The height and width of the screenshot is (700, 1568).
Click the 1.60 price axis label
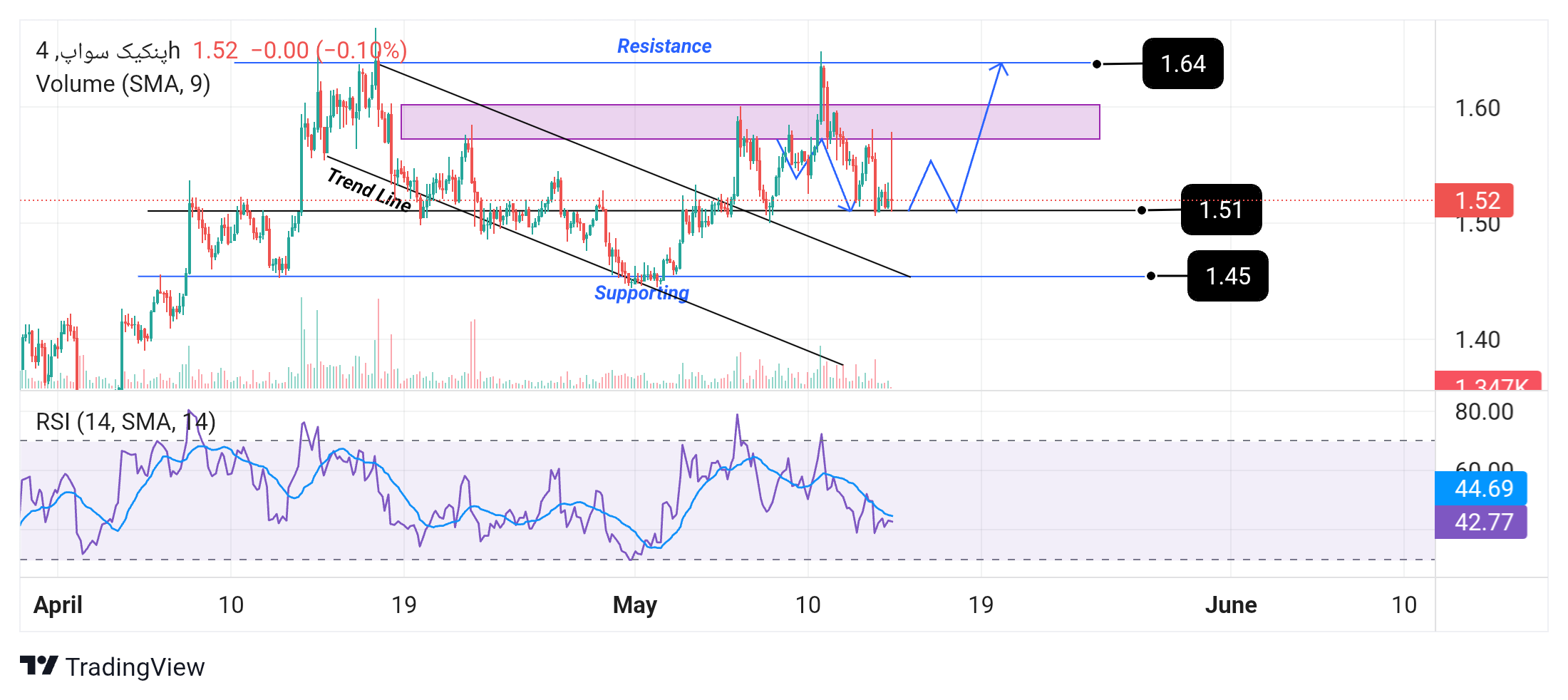click(x=1477, y=108)
